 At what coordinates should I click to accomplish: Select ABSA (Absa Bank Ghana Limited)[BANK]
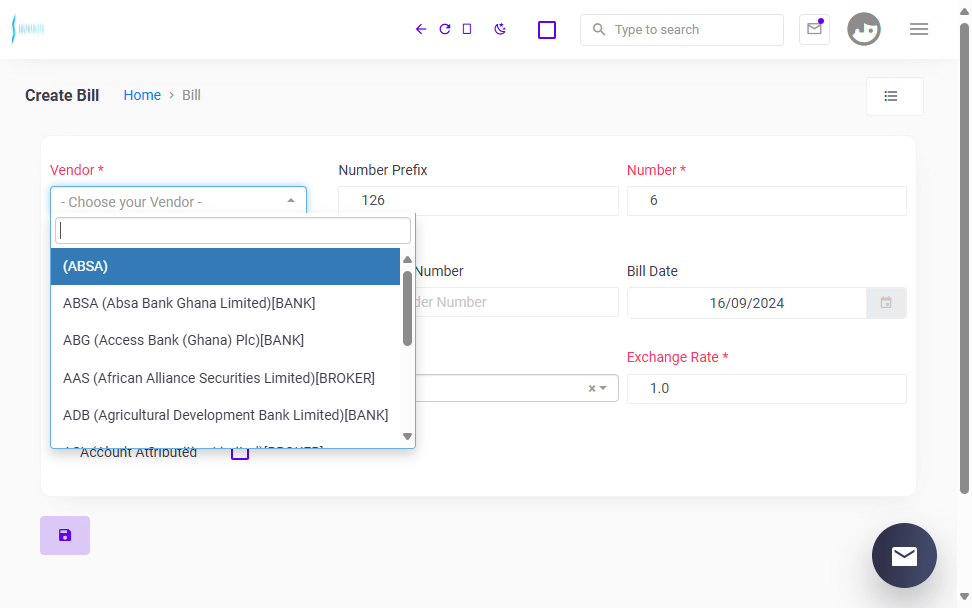225,303
